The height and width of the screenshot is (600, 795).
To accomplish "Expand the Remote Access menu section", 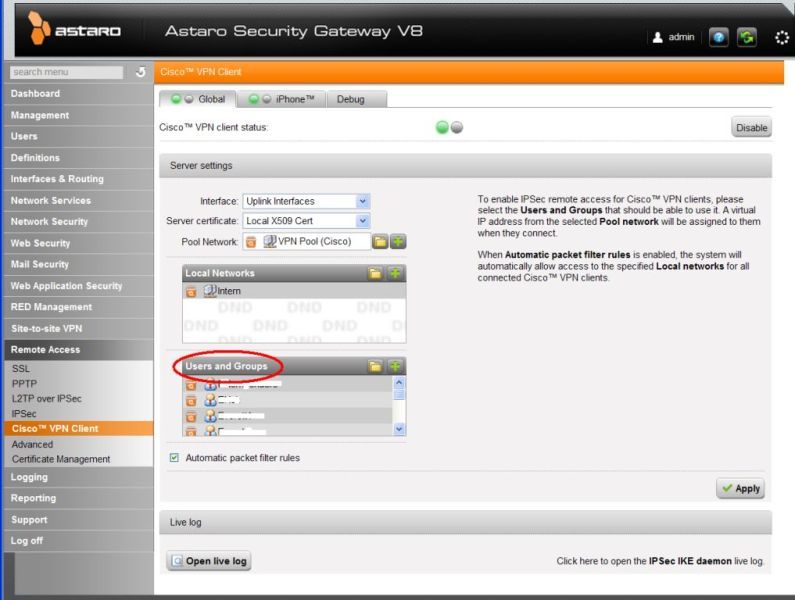I will (79, 349).
